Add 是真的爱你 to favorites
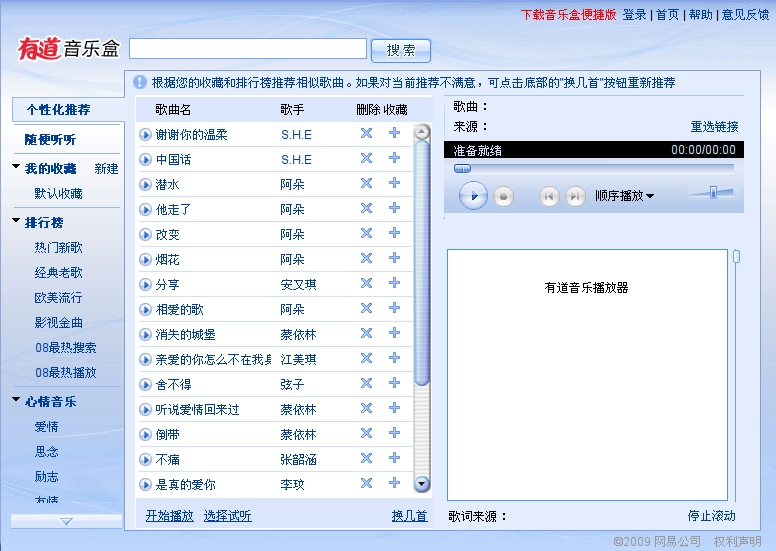Viewport: 776px width, 551px height. coord(394,483)
